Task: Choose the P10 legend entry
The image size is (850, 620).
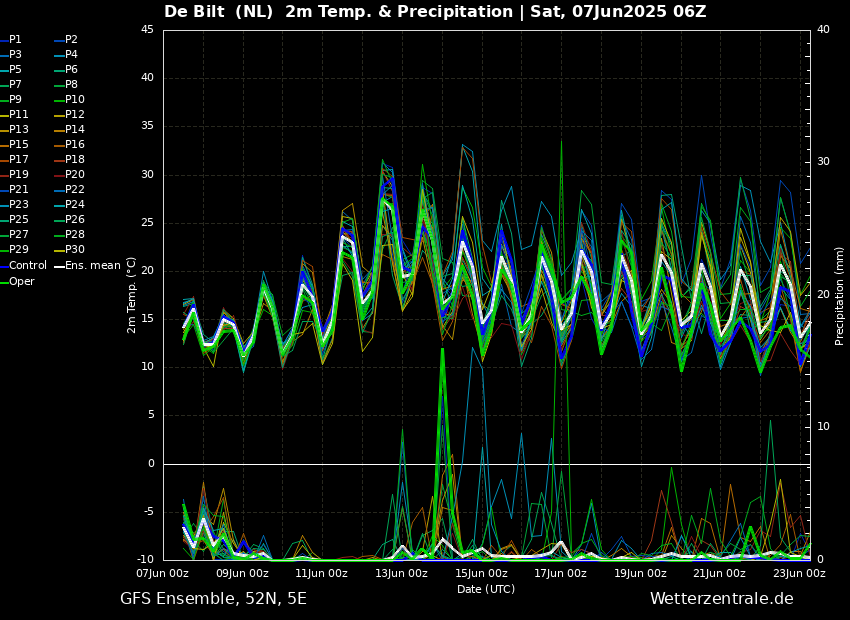Action: pyautogui.click(x=69, y=100)
